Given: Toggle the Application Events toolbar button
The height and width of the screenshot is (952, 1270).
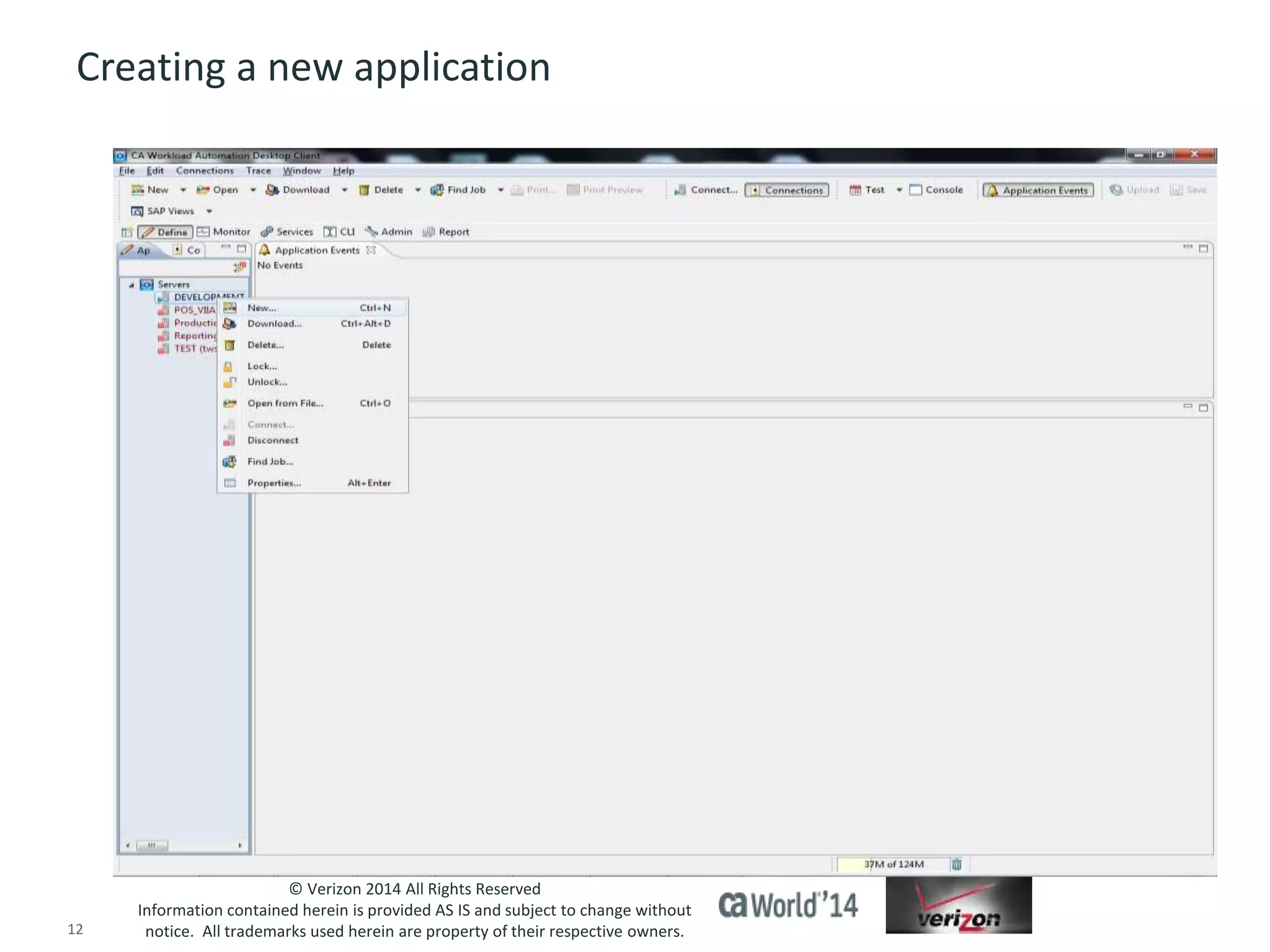Looking at the screenshot, I should [x=1038, y=190].
